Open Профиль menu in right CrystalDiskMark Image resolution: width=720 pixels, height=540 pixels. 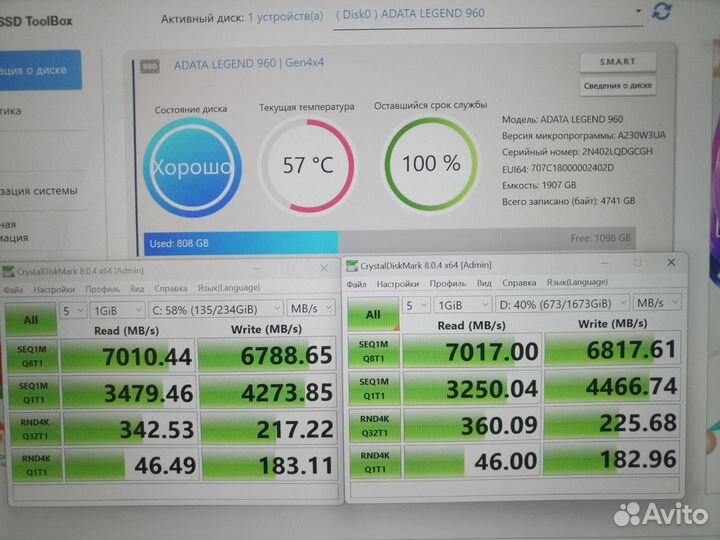click(x=448, y=283)
